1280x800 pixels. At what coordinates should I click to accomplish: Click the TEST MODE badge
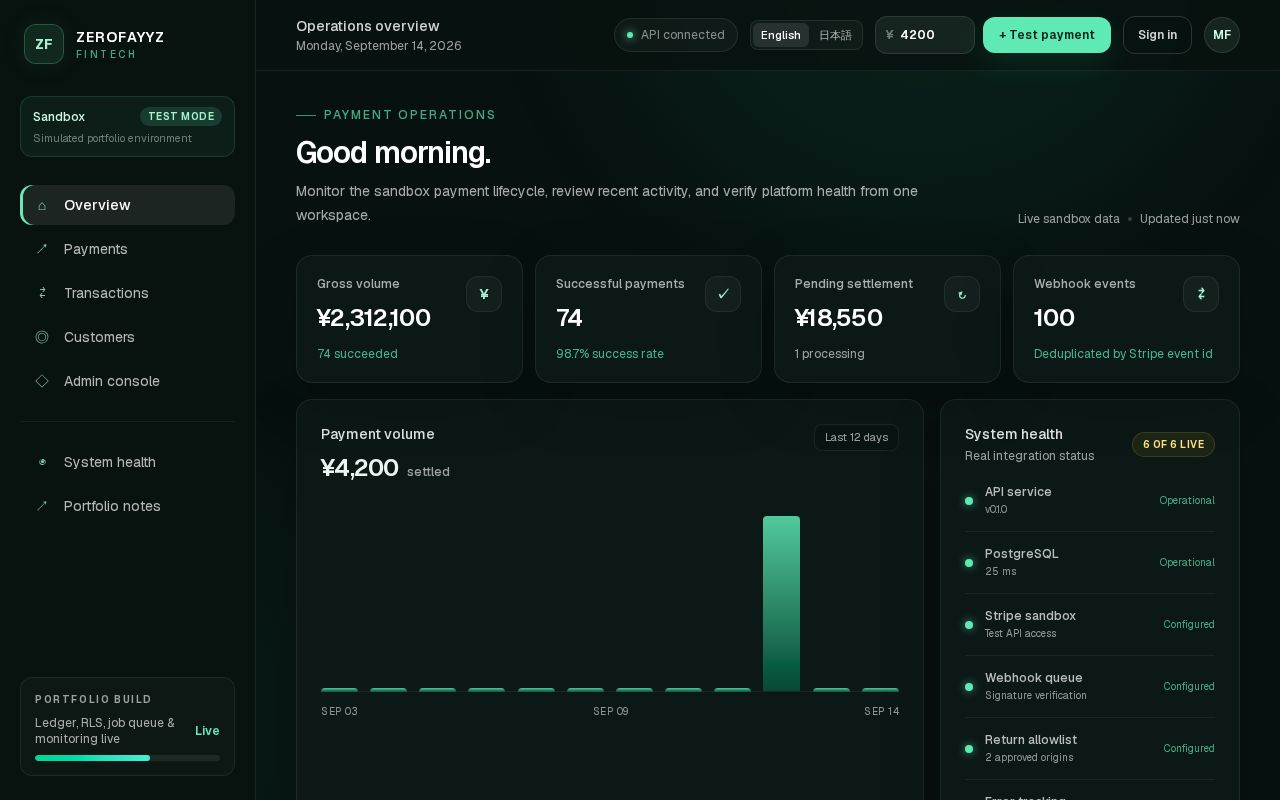pos(181,116)
